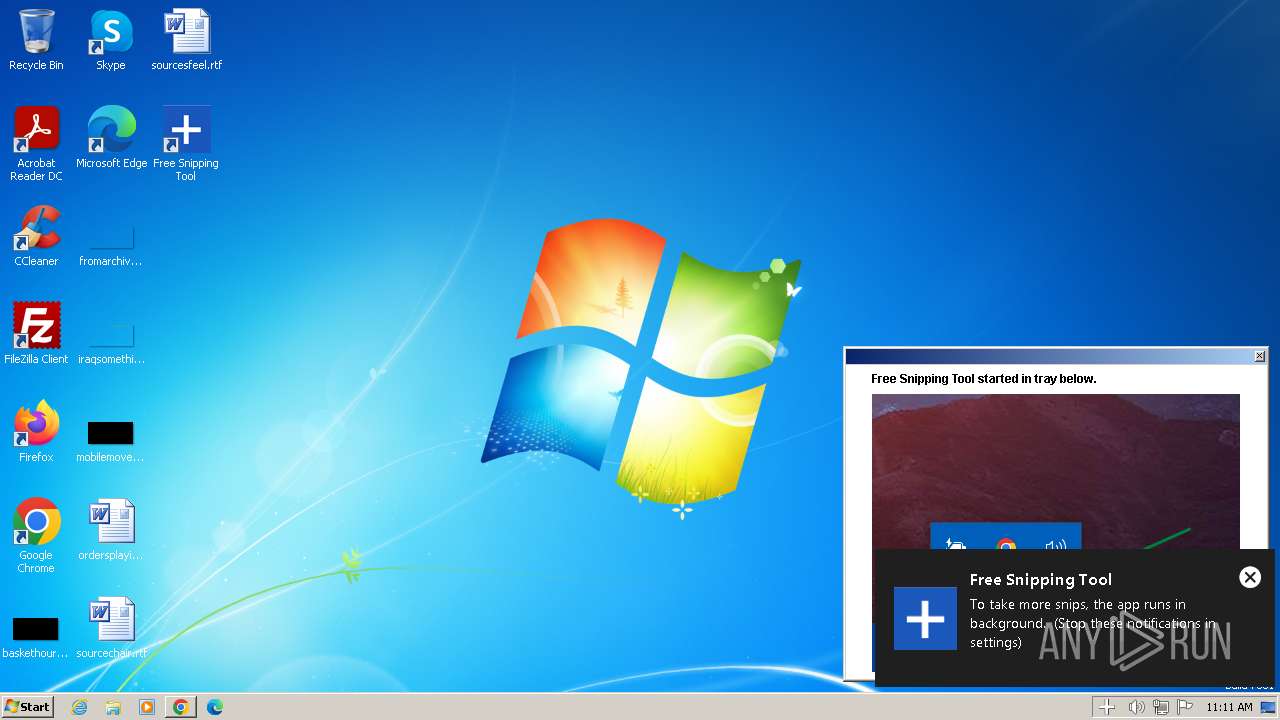This screenshot has height=720, width=1280.
Task: Select the FileZilla Client shortcut
Action: tap(36, 334)
